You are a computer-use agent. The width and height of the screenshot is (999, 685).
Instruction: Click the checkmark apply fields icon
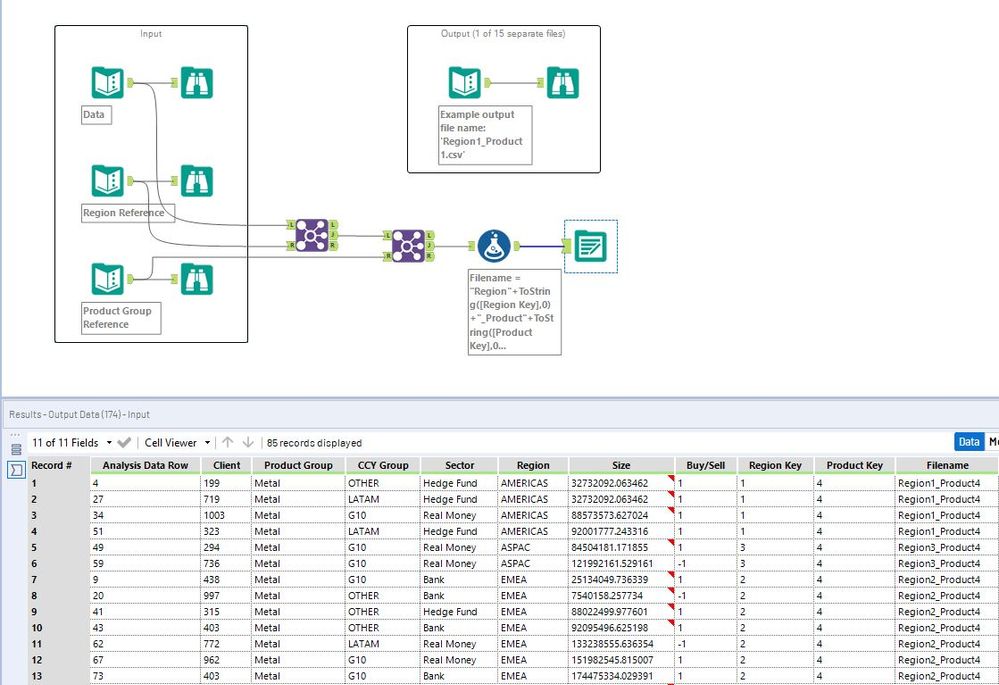124,442
